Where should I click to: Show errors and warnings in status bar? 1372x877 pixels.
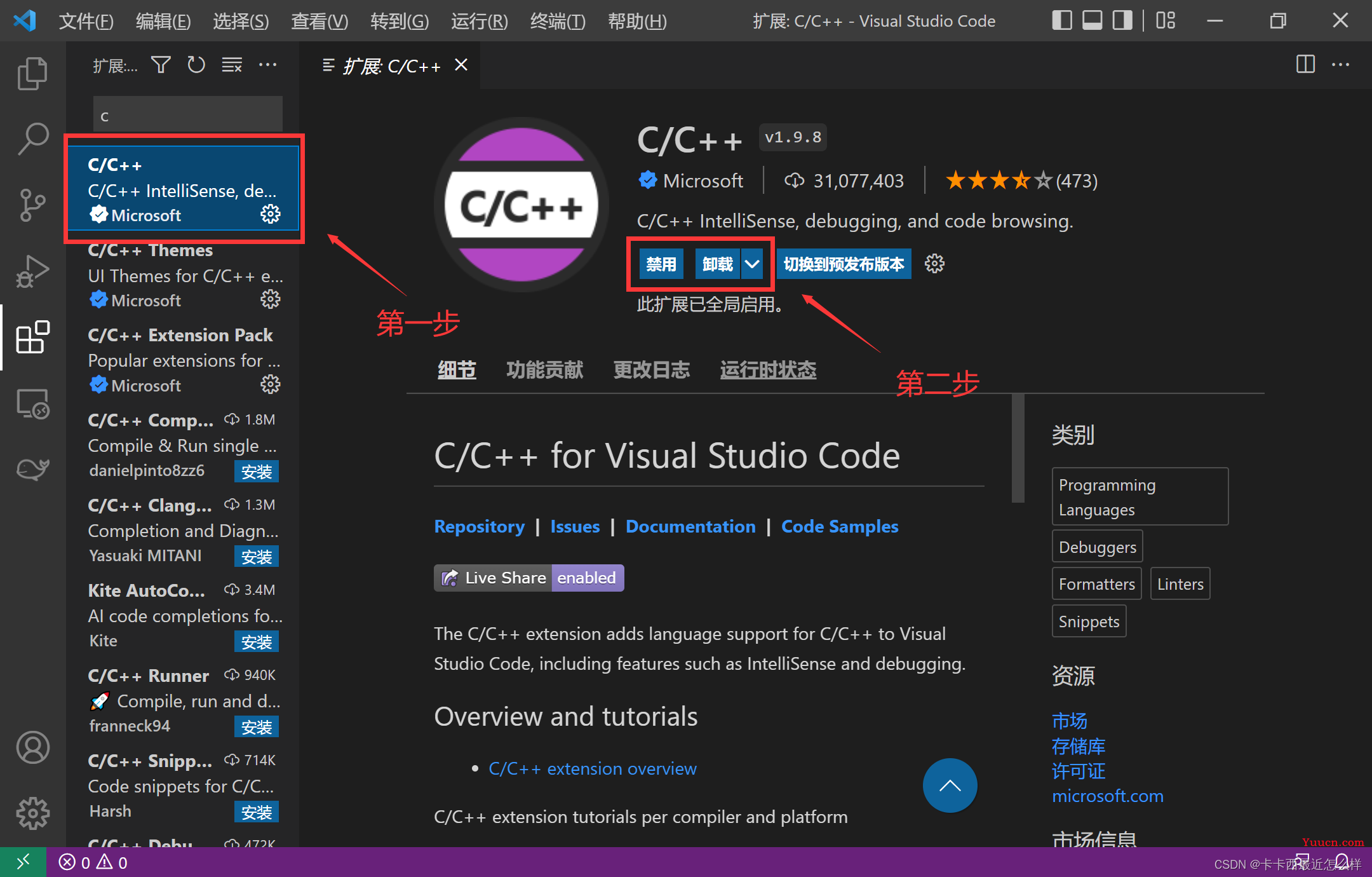(93, 862)
